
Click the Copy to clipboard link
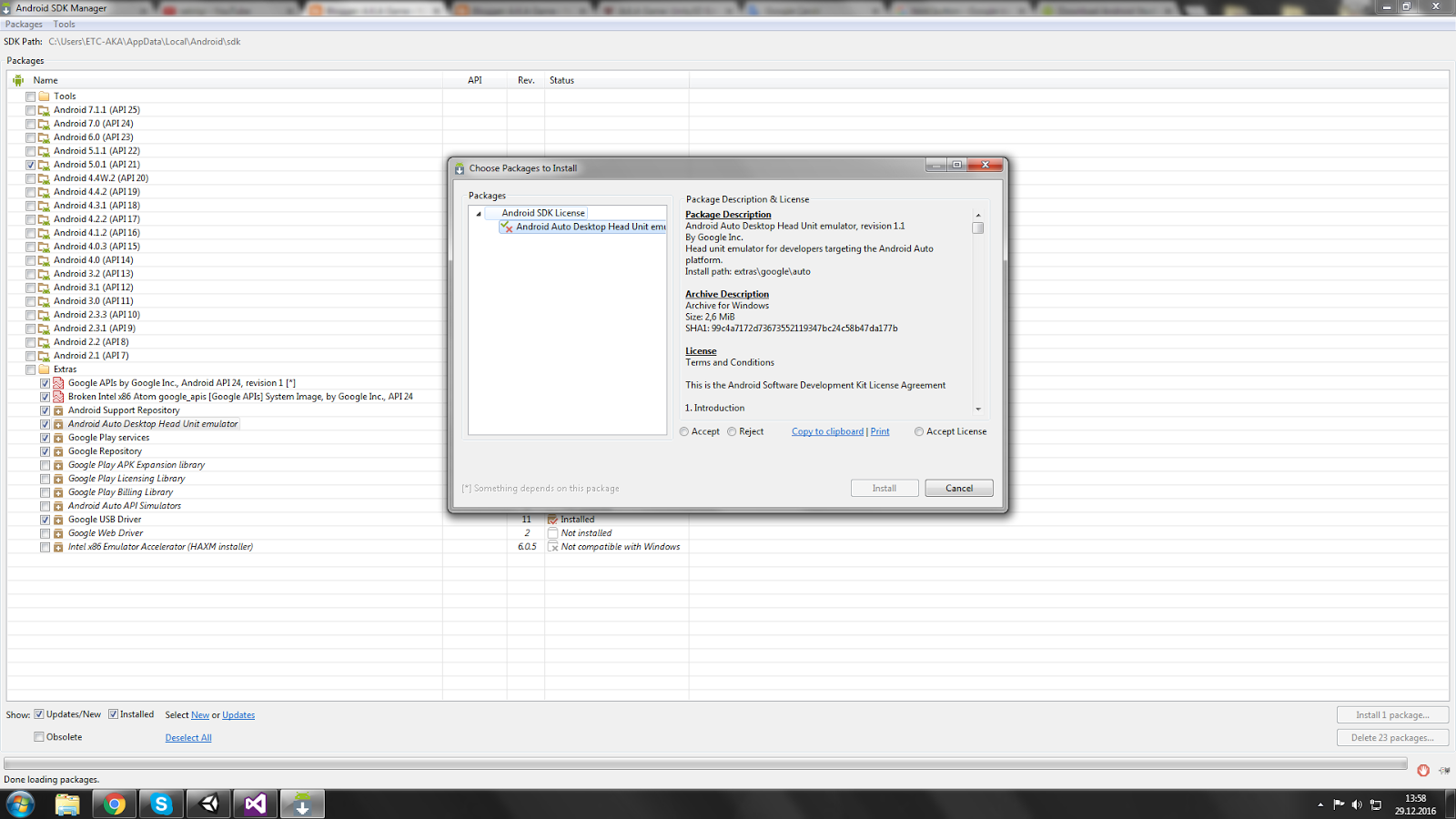point(827,432)
